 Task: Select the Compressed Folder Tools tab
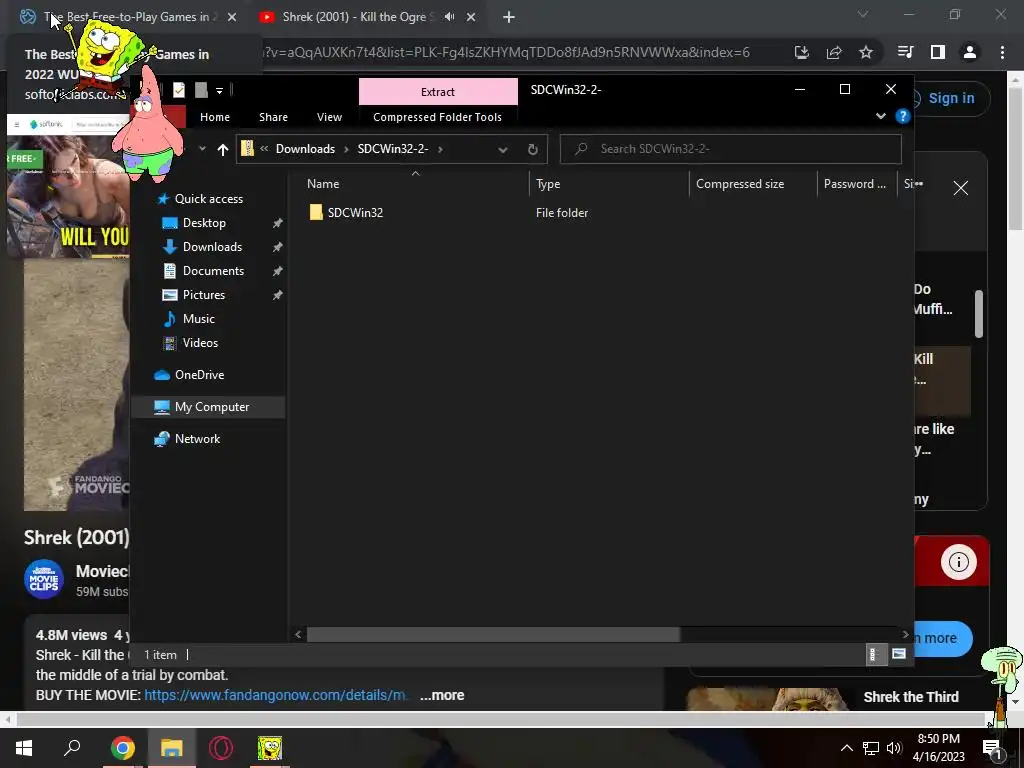point(438,117)
